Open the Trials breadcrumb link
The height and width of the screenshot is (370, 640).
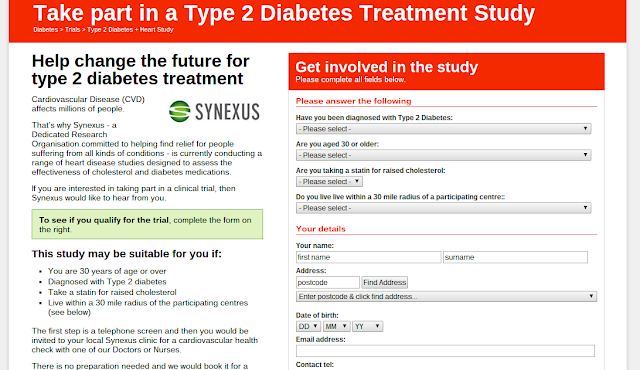(72, 30)
